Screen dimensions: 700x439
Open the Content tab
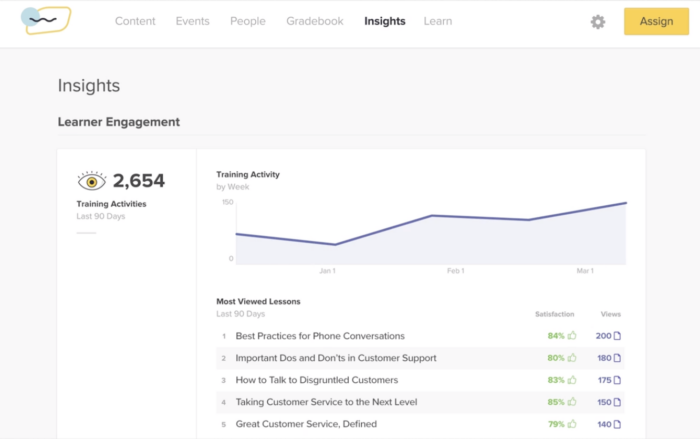click(x=135, y=21)
